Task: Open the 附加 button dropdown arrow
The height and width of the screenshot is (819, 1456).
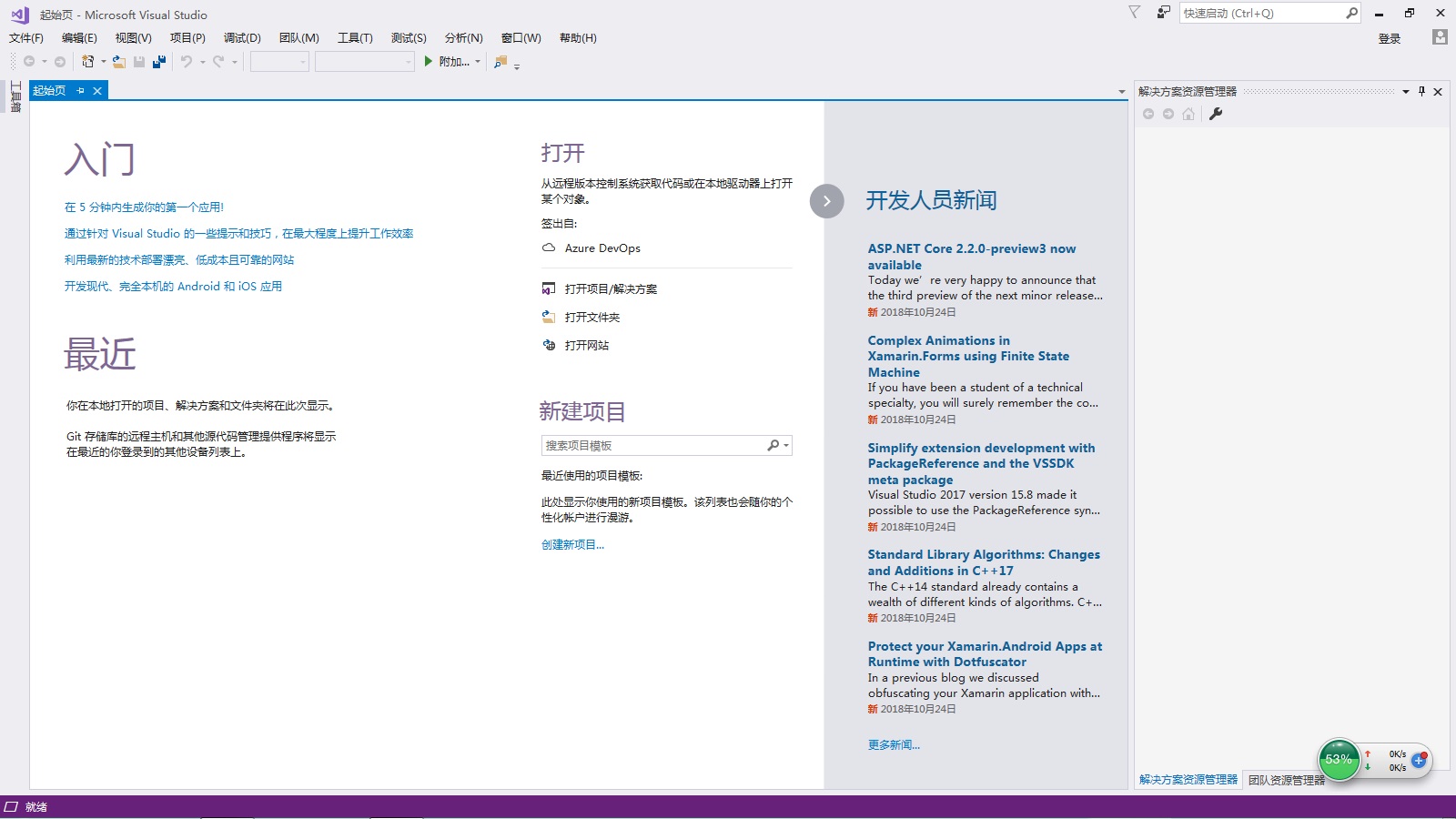Action: click(x=477, y=62)
